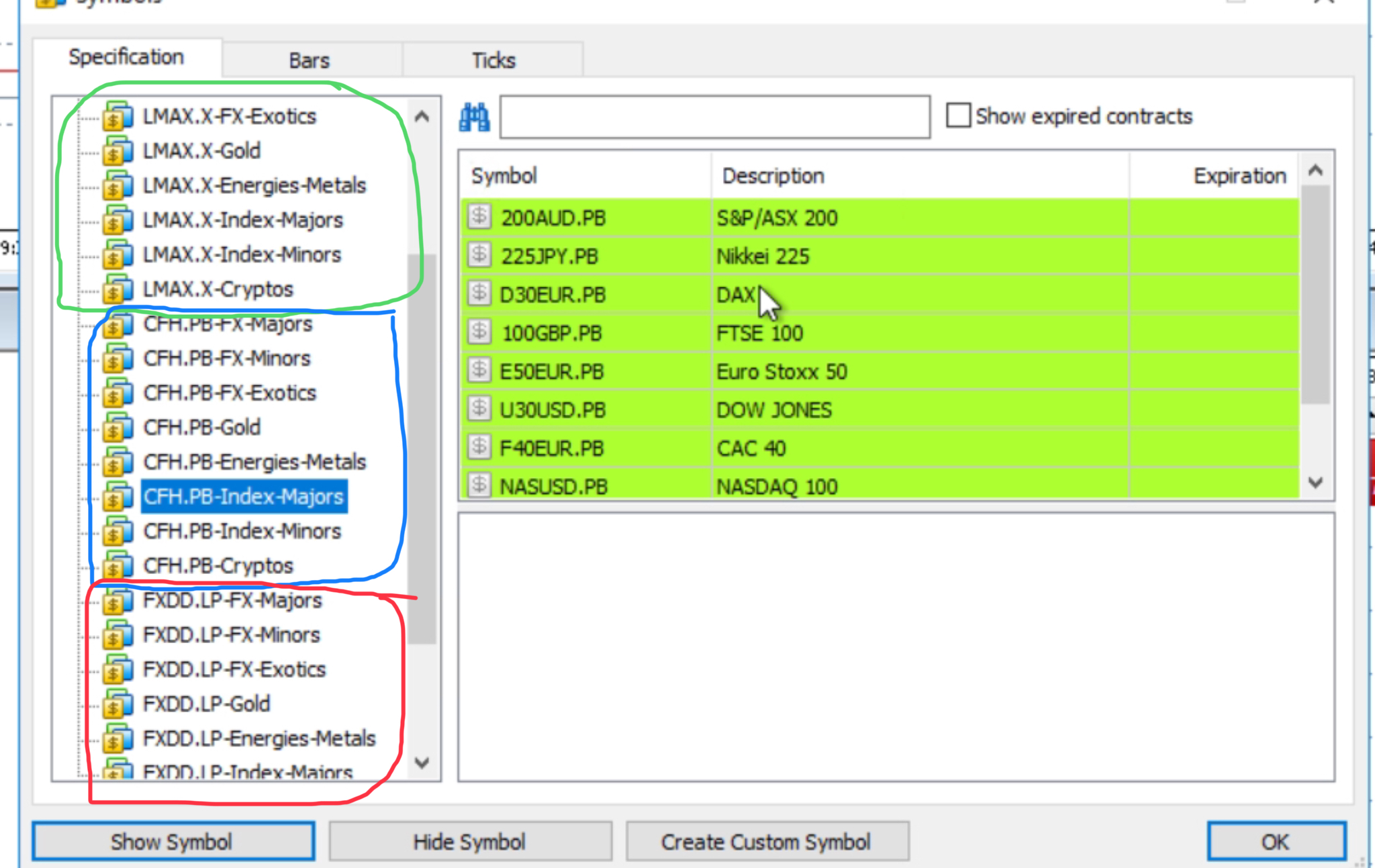The image size is (1375, 868).
Task: Click the LMAX.X-Cryptos folder icon
Action: (x=117, y=289)
